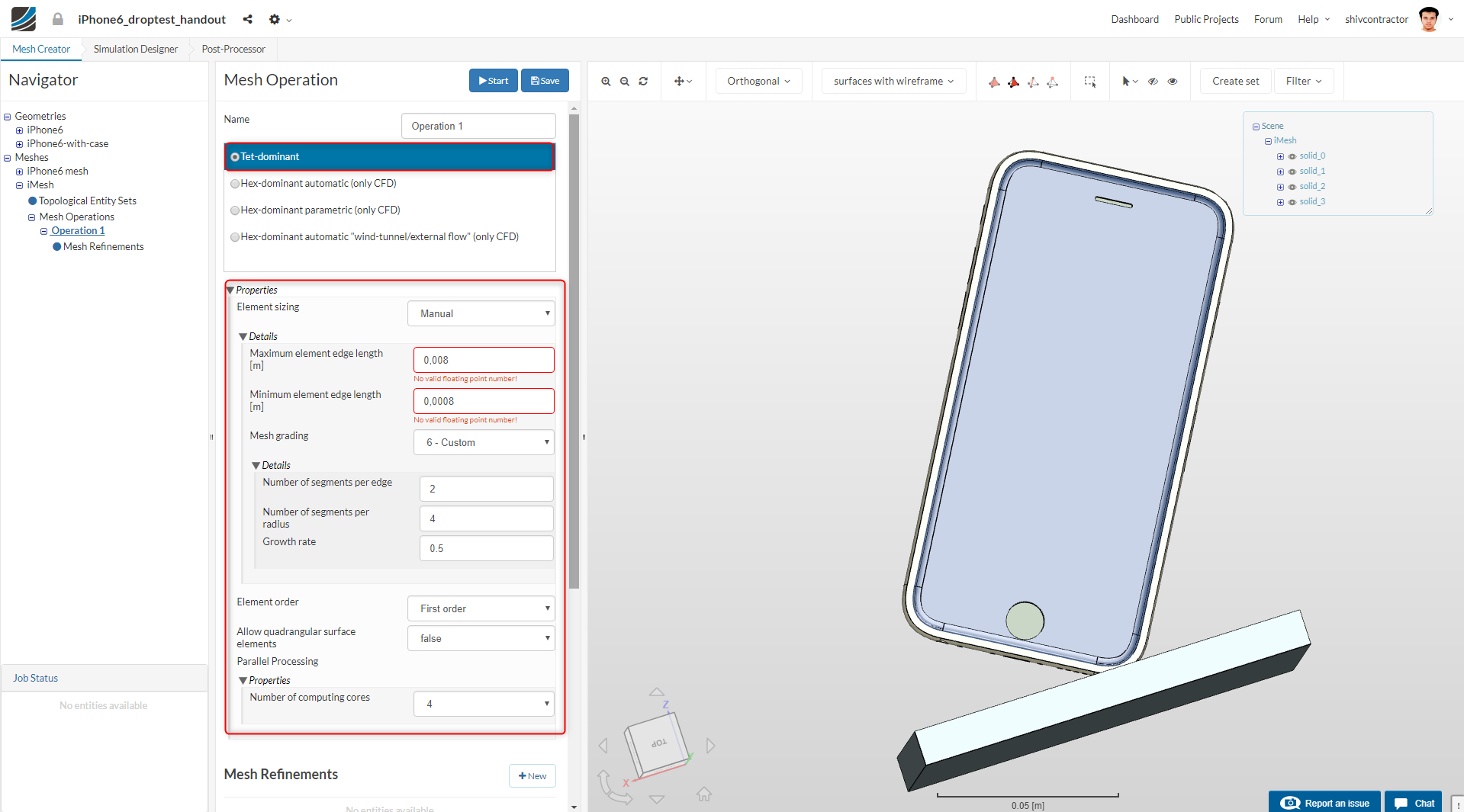The height and width of the screenshot is (812, 1464).
Task: Open the Filter dropdown
Action: point(1304,81)
